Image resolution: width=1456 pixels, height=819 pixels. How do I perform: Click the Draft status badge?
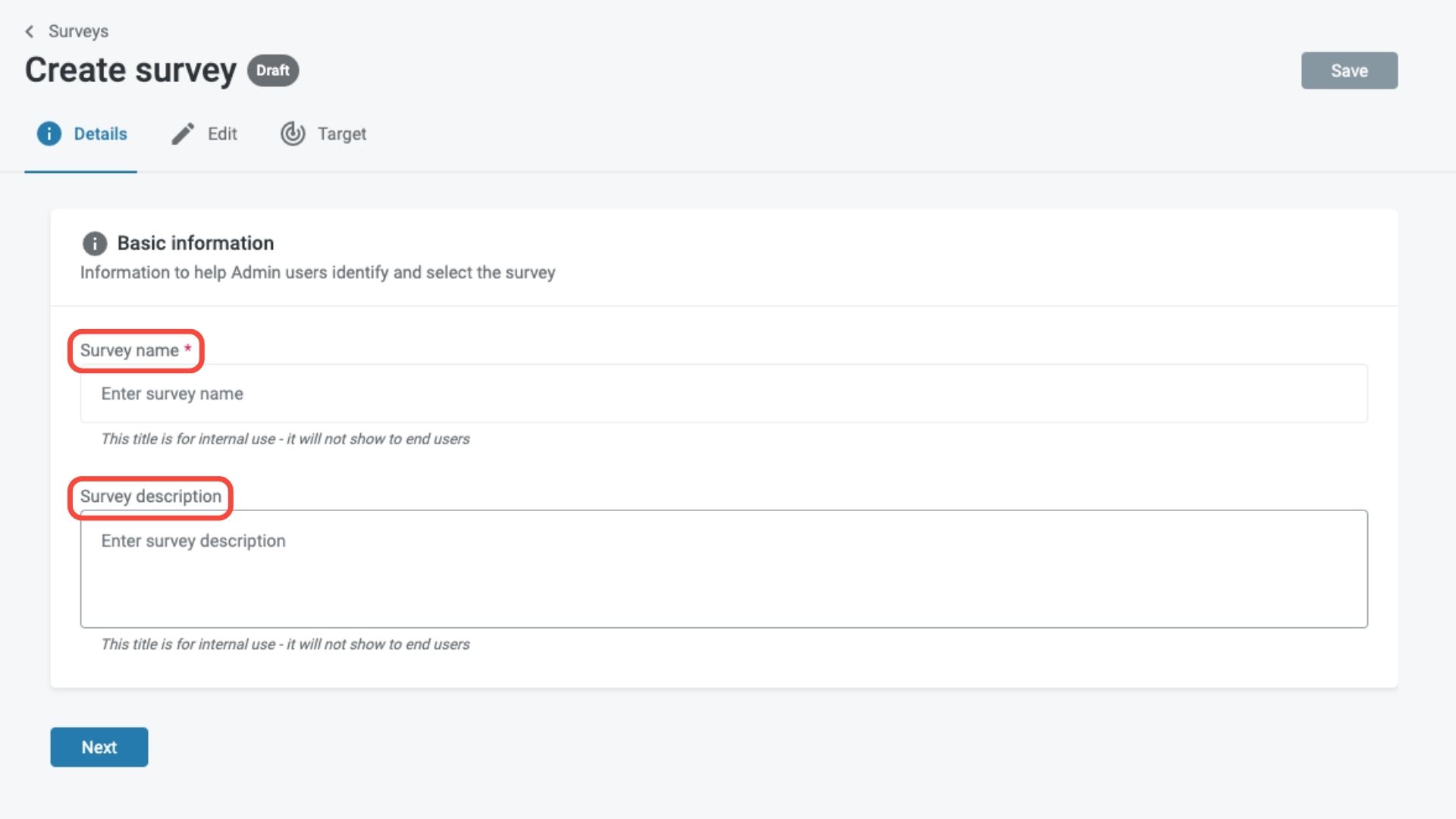[273, 71]
